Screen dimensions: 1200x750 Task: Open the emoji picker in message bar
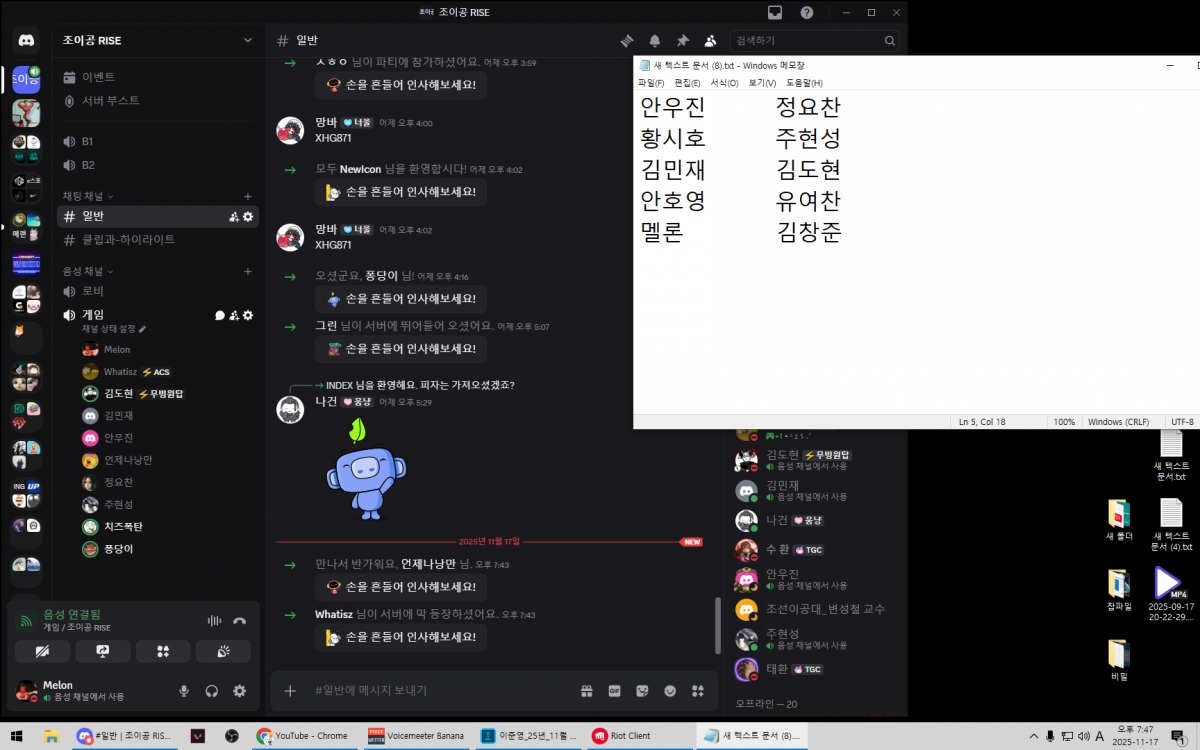point(670,691)
